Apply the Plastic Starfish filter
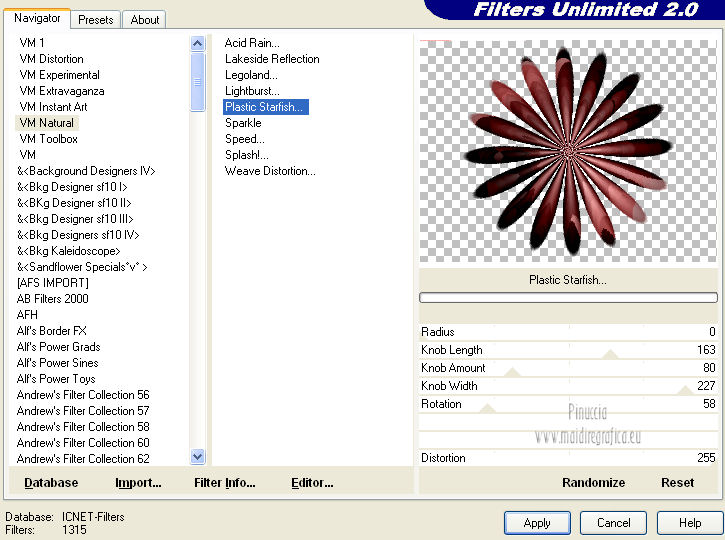The height and width of the screenshot is (540, 725). pyautogui.click(x=537, y=523)
